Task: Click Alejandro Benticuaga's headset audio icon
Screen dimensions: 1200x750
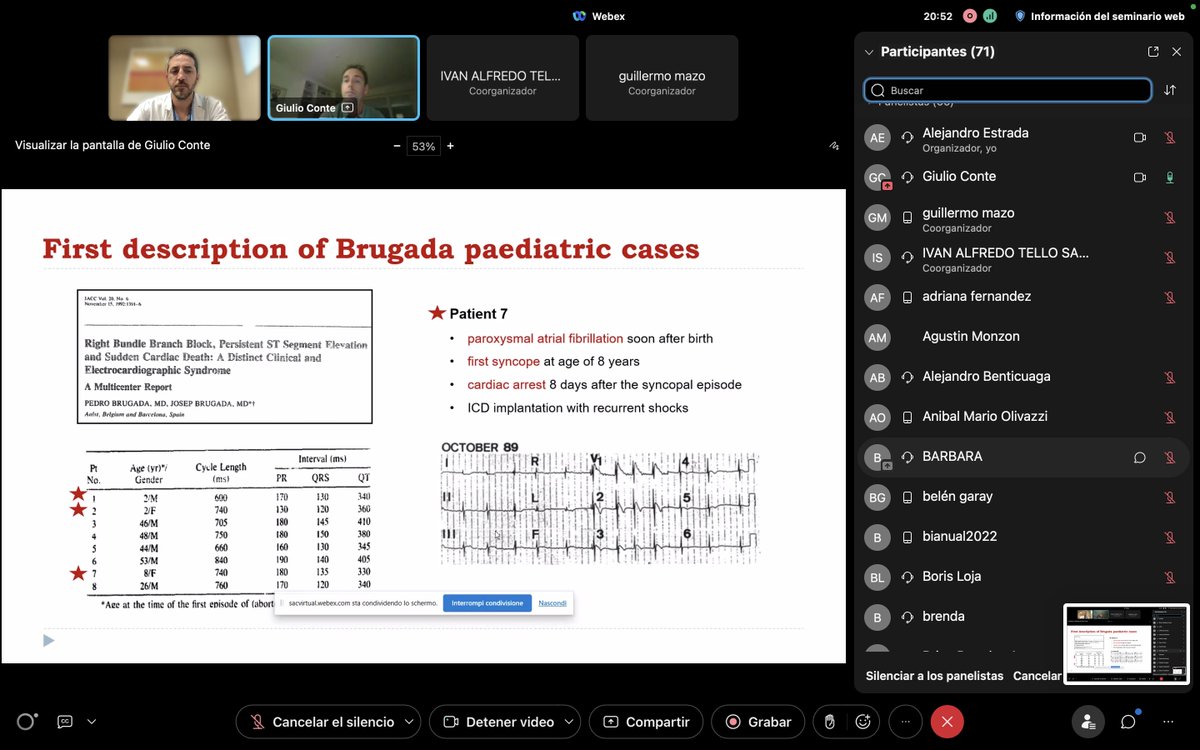Action: click(x=908, y=377)
